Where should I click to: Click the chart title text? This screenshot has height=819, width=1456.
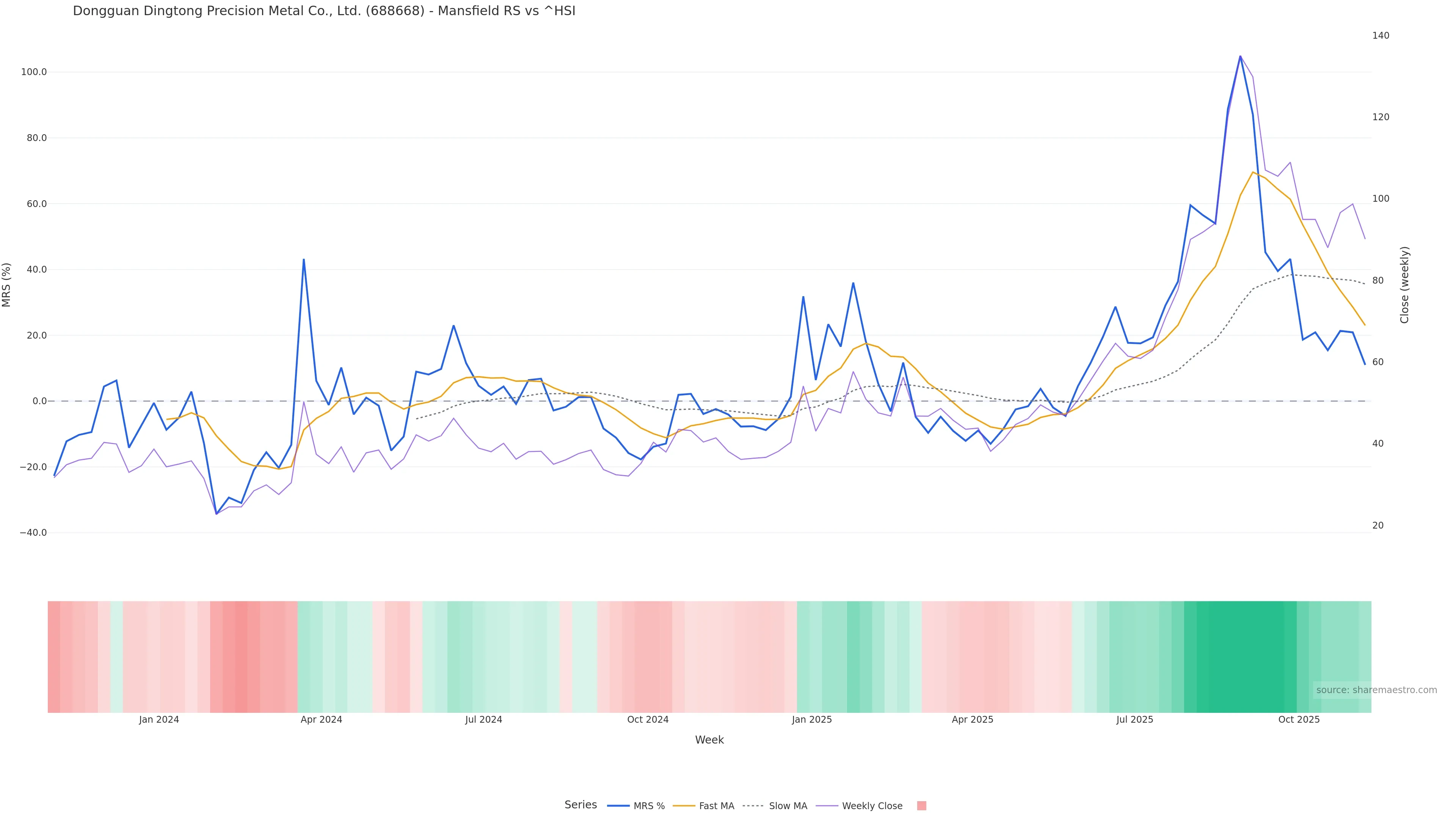(x=324, y=11)
